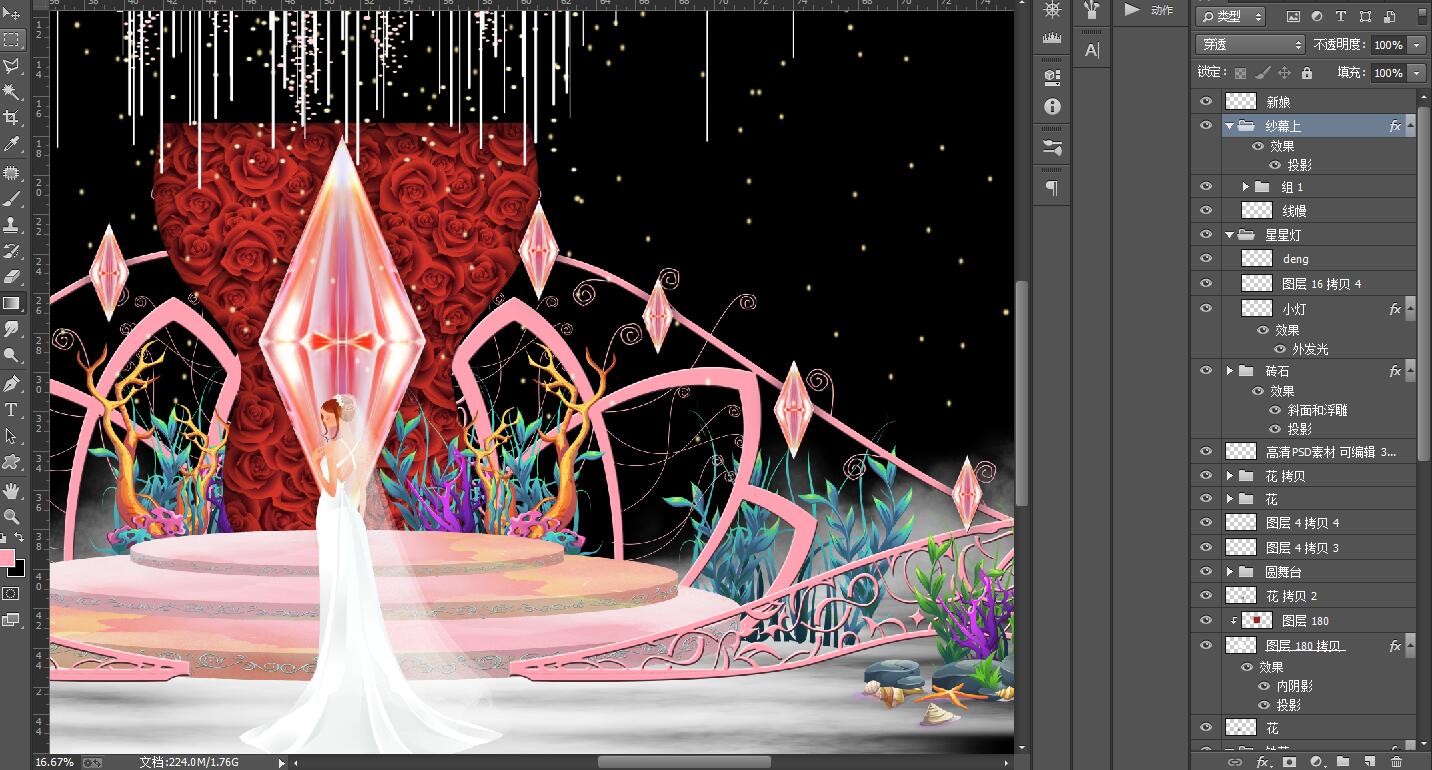This screenshot has height=770, width=1432.
Task: Select the History Brush tool
Action: [12, 251]
